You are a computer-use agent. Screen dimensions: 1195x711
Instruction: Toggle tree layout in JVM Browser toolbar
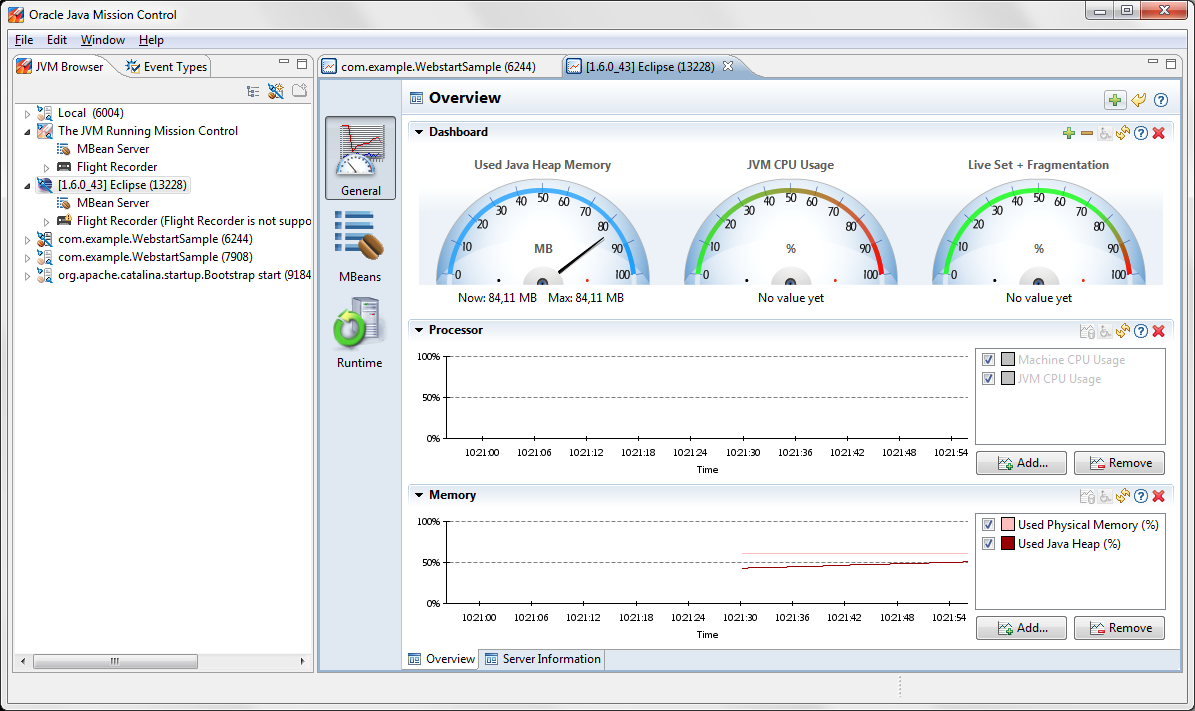coord(253,91)
